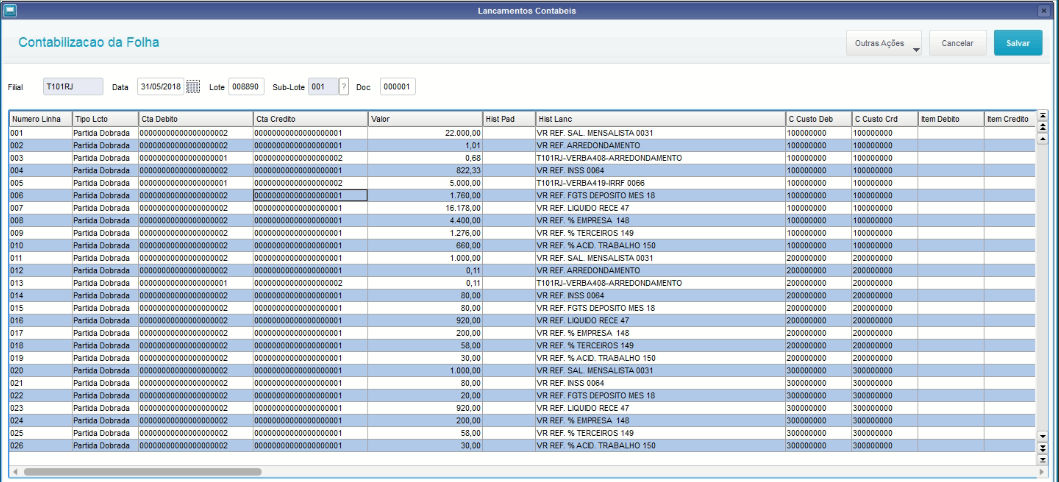Viewport: 1059px width, 482px height.
Task: Select the C Custo Crd column header
Action: point(885,119)
